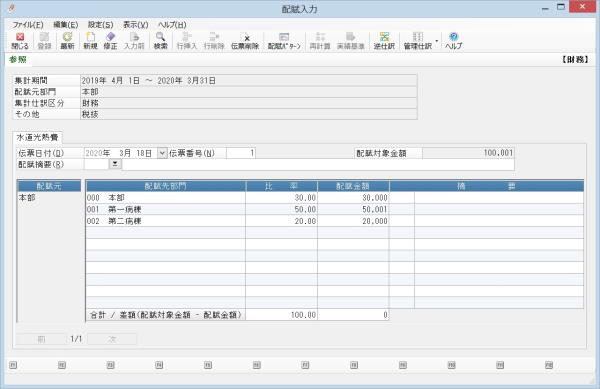The height and width of the screenshot is (389, 600).
Task: Select the 水道光熱費 tab
Action: [37, 137]
